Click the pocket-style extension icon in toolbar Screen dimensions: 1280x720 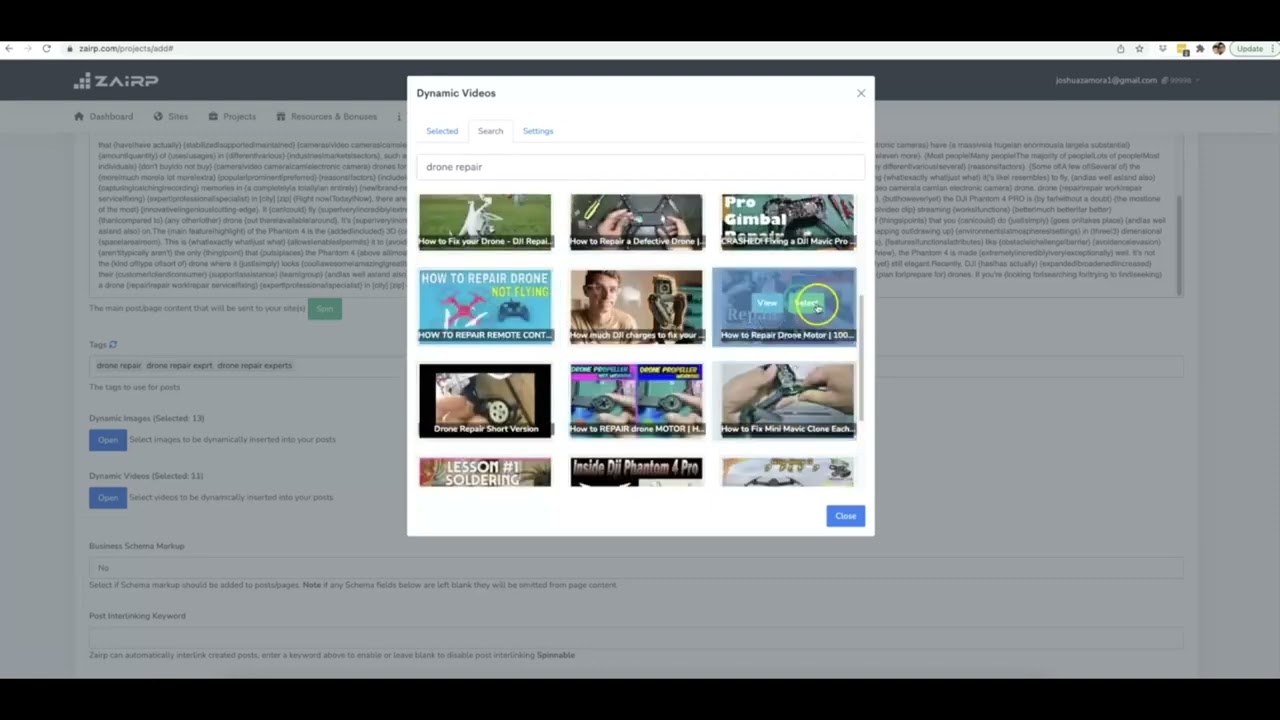coord(1162,48)
